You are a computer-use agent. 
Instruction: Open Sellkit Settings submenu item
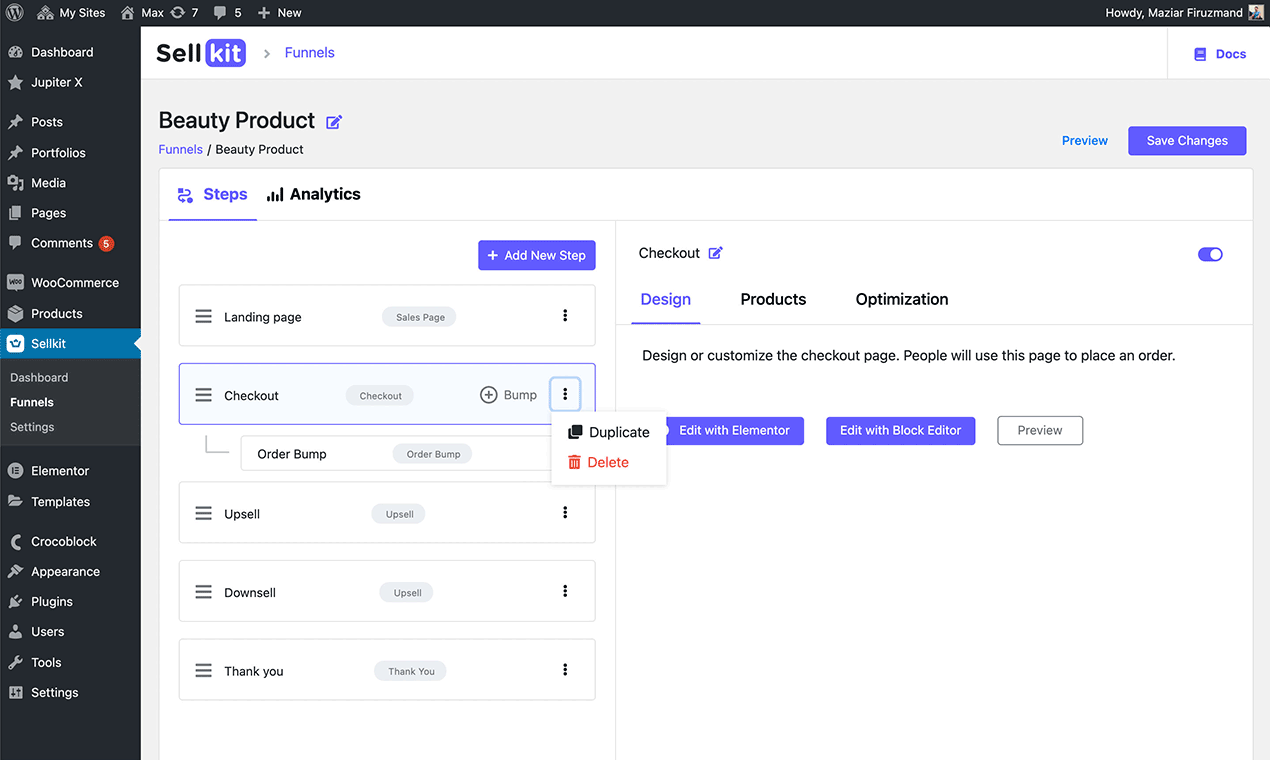coord(32,427)
